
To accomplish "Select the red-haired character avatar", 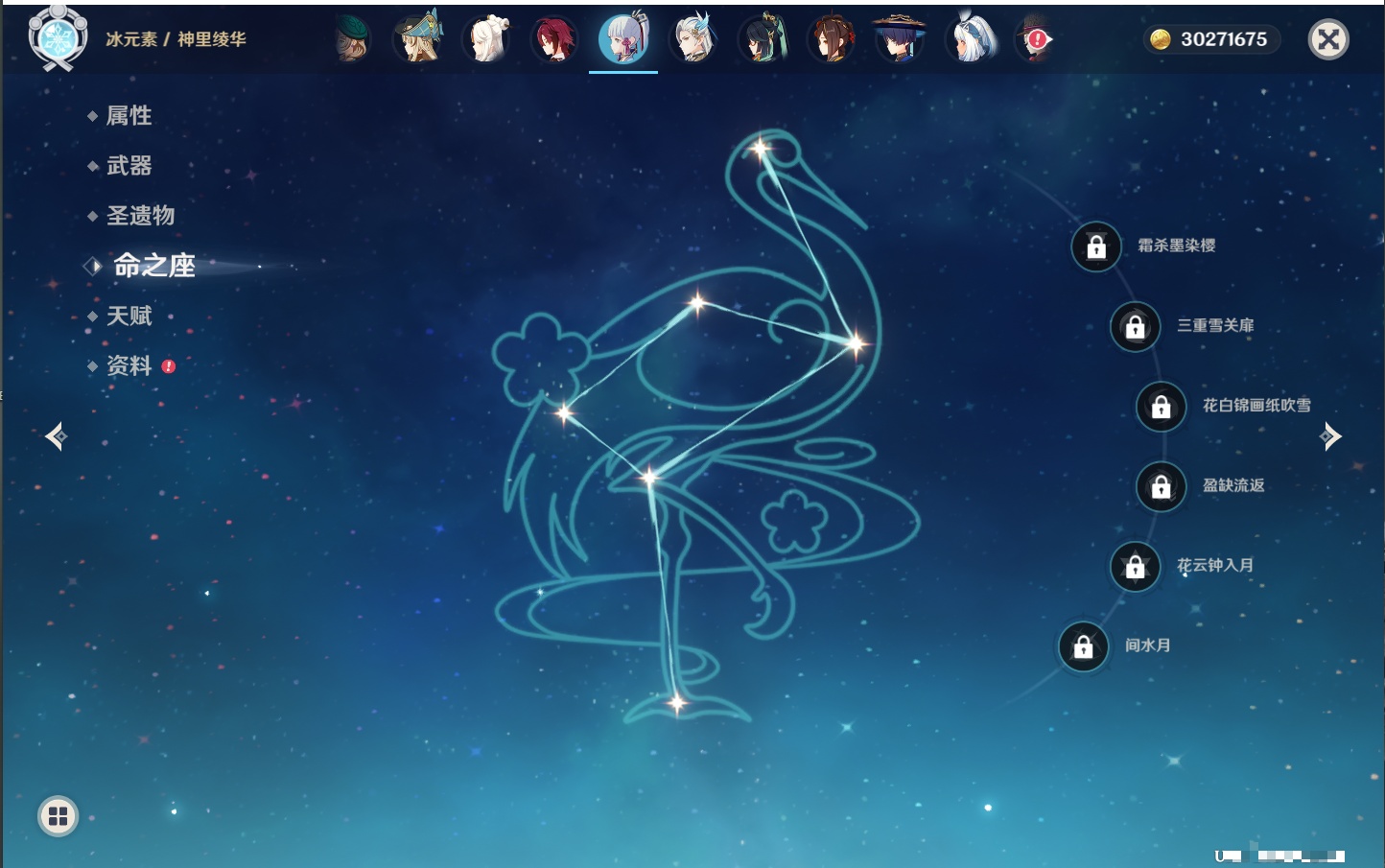I will pyautogui.click(x=555, y=40).
